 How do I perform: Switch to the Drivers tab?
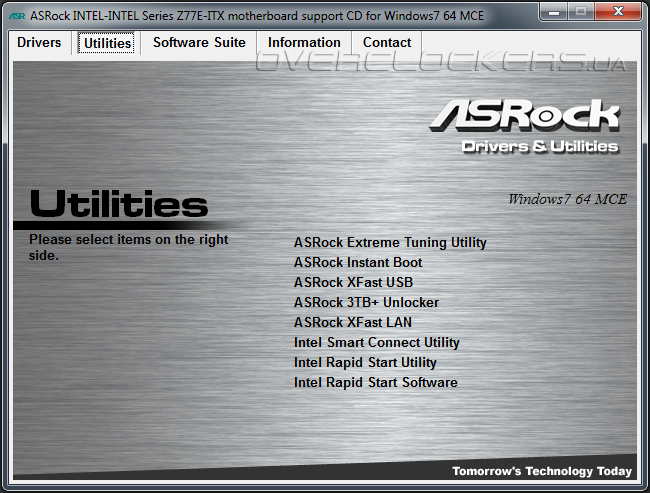click(39, 43)
